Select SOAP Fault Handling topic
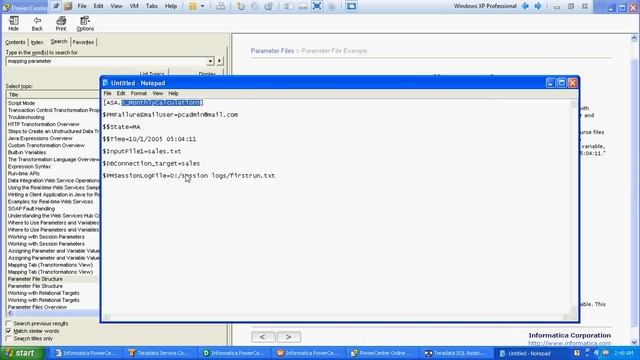Screen dimensions: 640x360 point(31,209)
